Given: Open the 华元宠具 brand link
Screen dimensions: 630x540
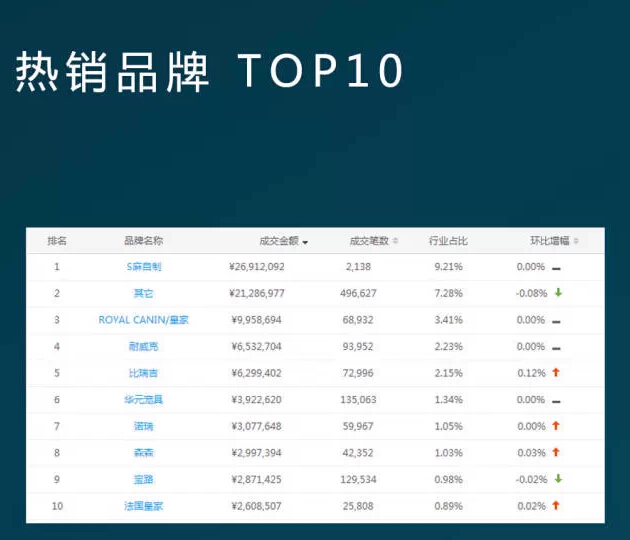Looking at the screenshot, I should pyautogui.click(x=143, y=400).
